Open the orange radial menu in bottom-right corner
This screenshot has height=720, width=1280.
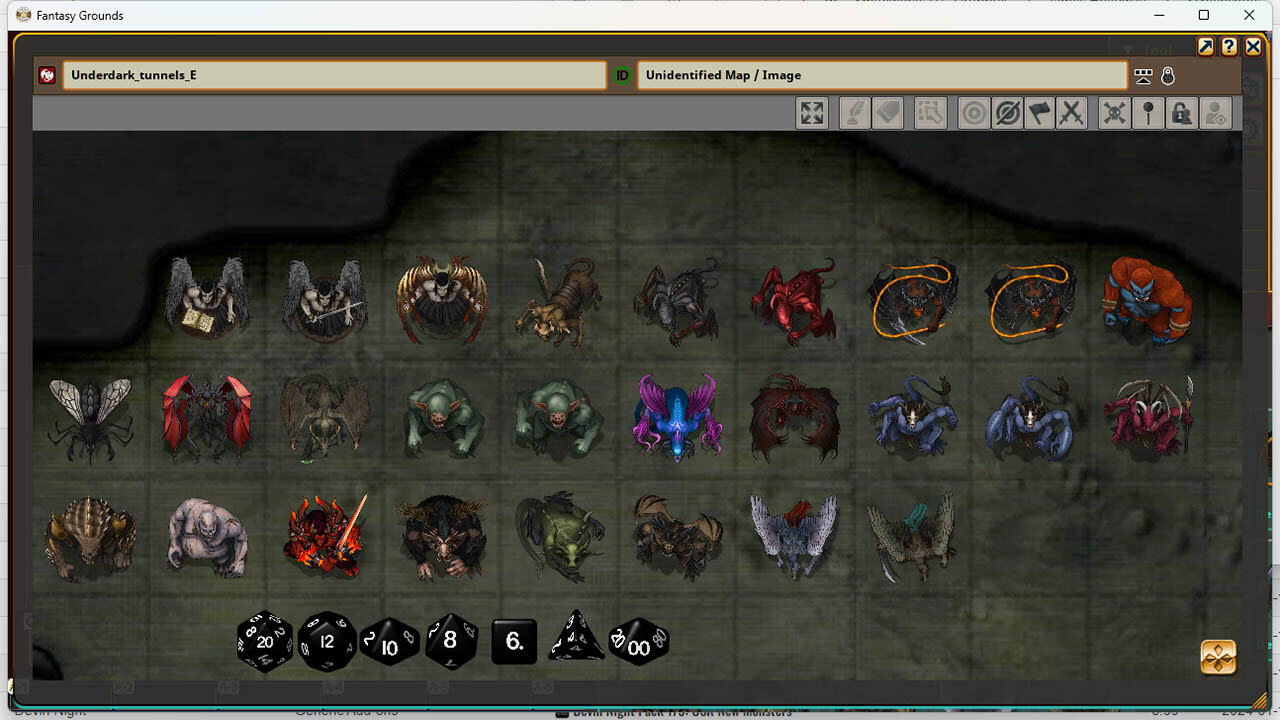tap(1218, 657)
